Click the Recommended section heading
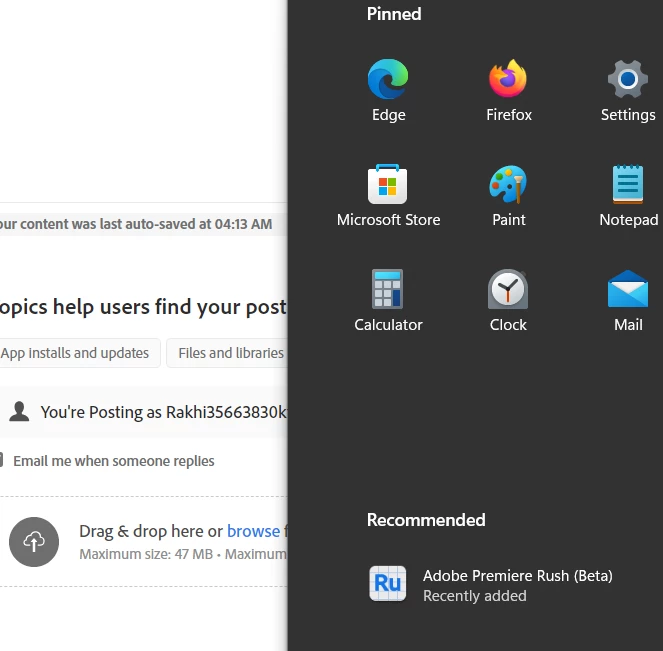Screen dimensions: 663x651 (426, 520)
